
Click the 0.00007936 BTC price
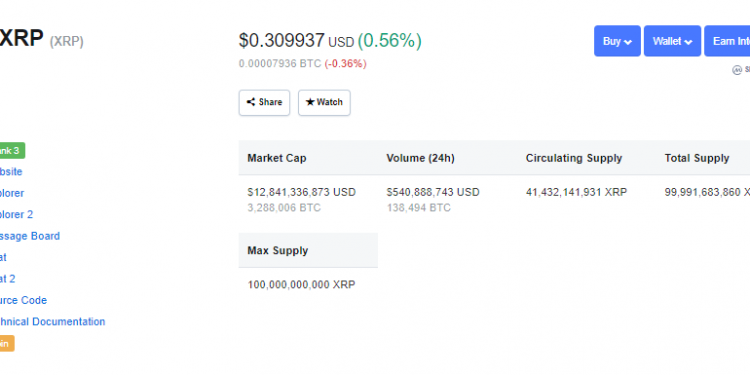pyautogui.click(x=280, y=64)
